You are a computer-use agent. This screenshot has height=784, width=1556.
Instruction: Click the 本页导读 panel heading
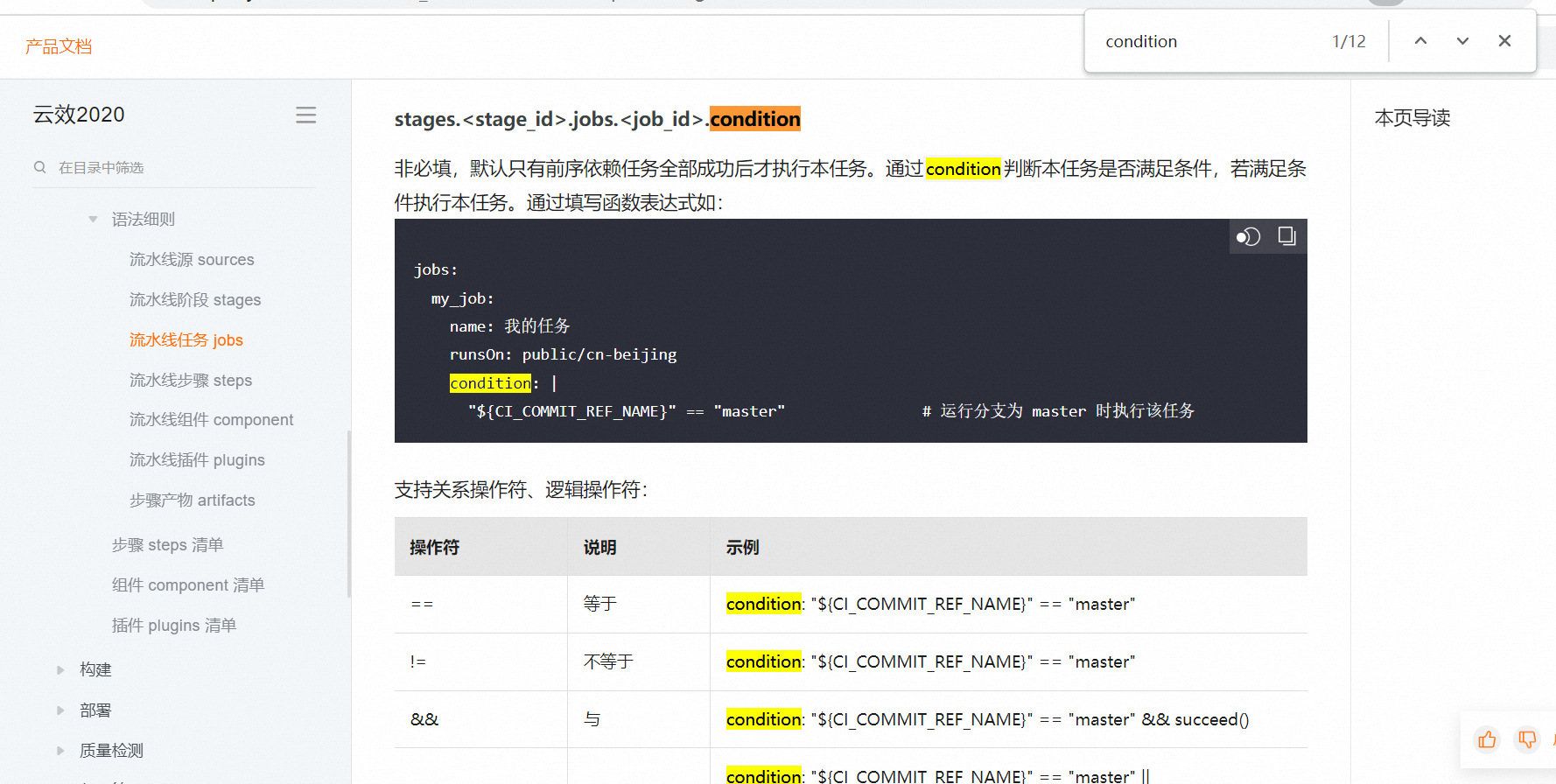[x=1412, y=118]
